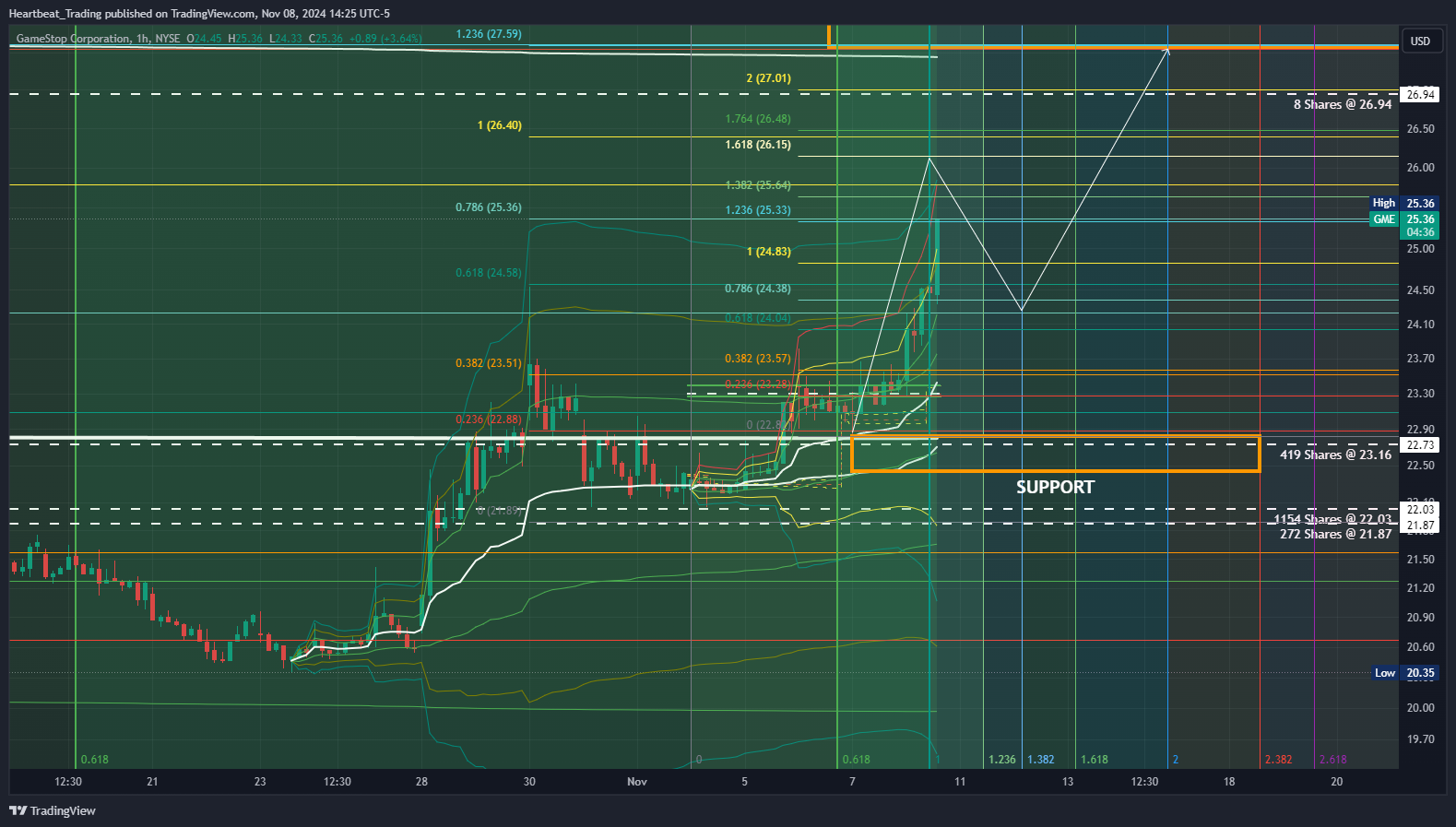Click the GameStop Corporation, 1h, NYSE title
The width and height of the screenshot is (1456, 827).
[x=99, y=39]
